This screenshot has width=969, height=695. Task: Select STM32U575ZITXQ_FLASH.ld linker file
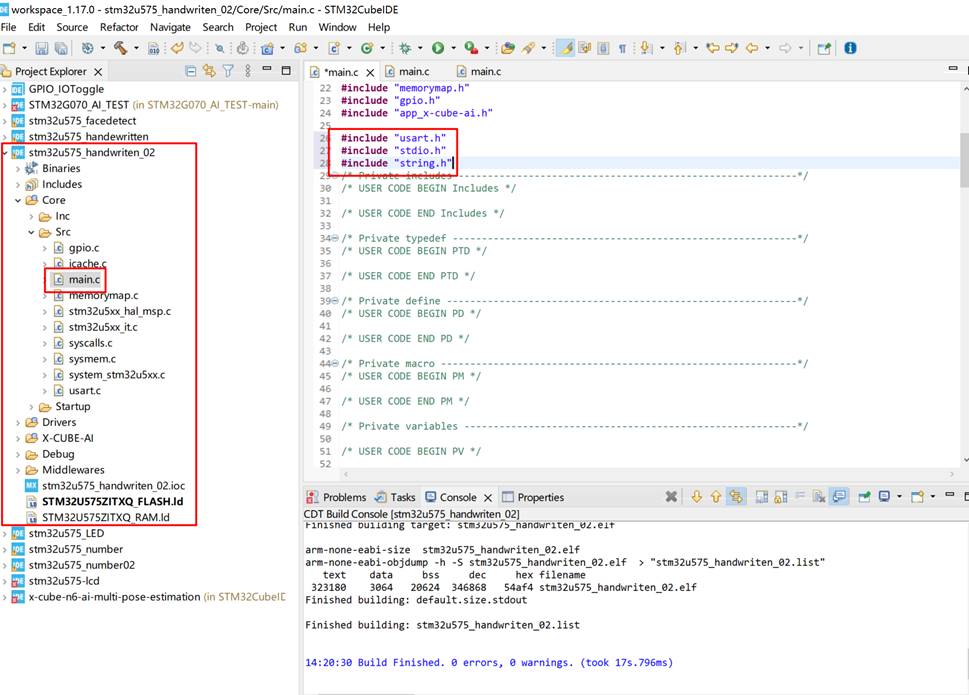105,502
